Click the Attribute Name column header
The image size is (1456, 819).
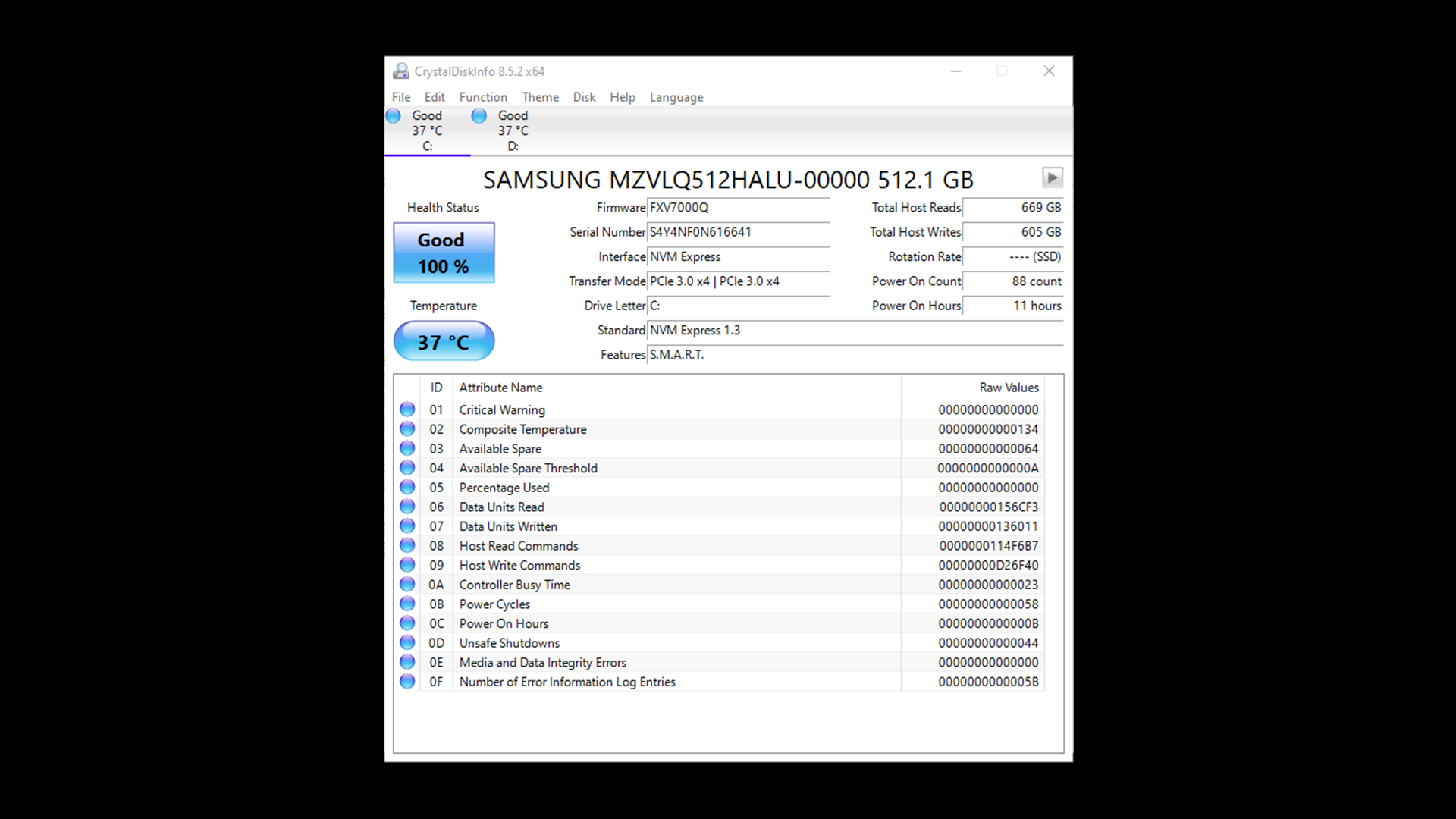click(x=500, y=388)
